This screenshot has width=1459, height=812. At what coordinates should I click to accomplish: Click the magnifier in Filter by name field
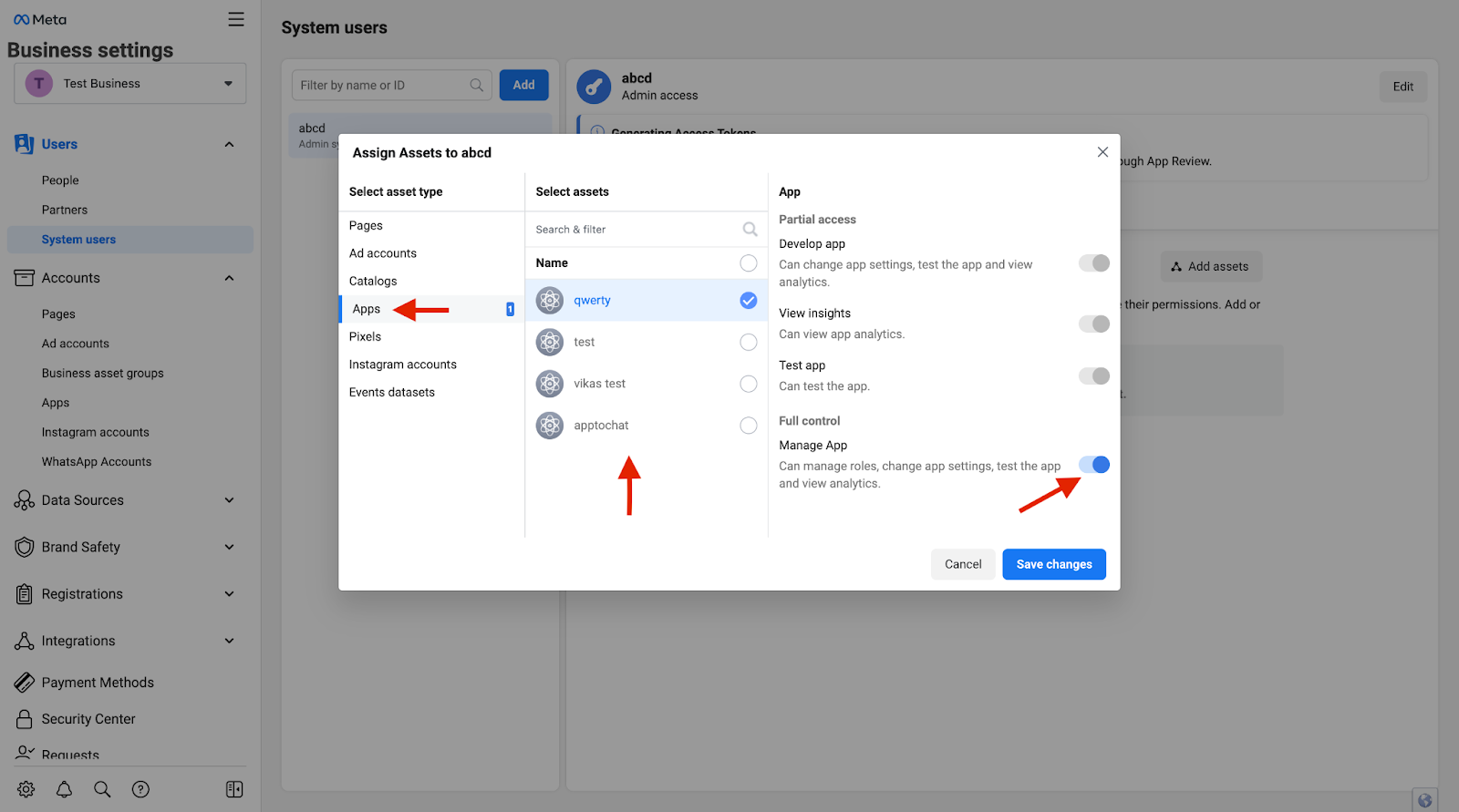pyautogui.click(x=476, y=85)
